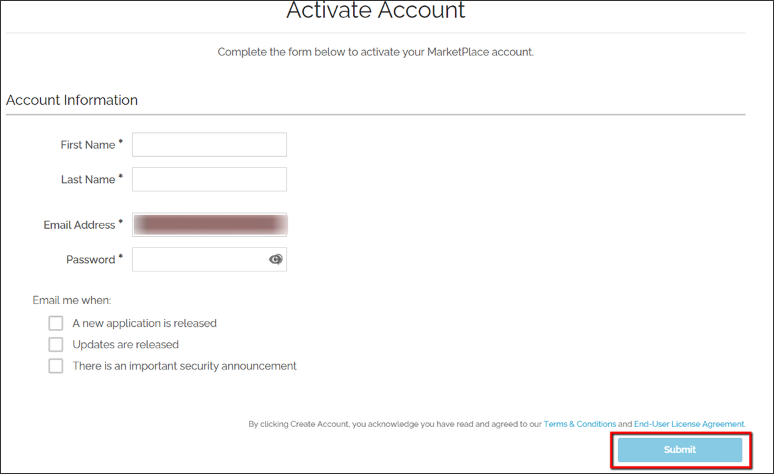Click the Account Information section heading
774x474 pixels.
tap(72, 100)
